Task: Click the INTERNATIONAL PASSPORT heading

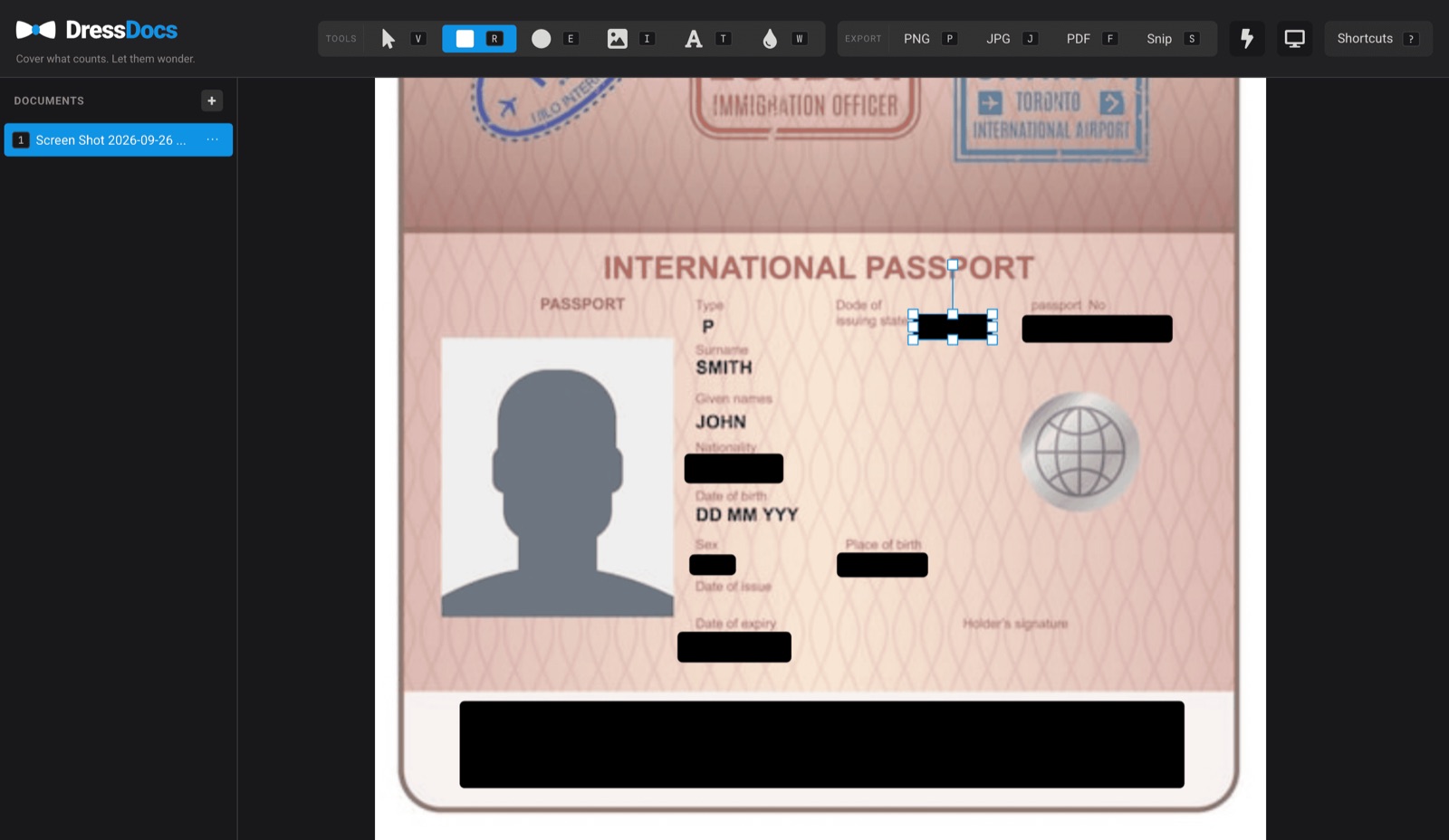Action: coord(819,268)
